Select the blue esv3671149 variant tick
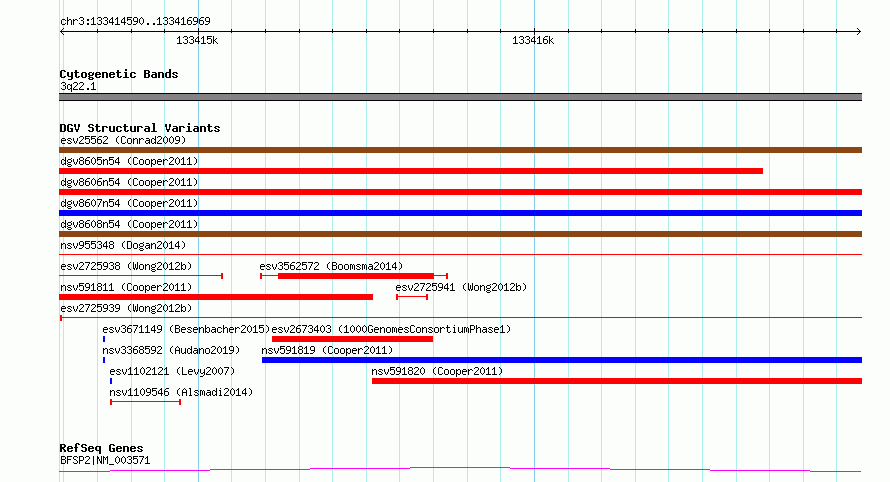This screenshot has height=482, width=890. click(104, 339)
